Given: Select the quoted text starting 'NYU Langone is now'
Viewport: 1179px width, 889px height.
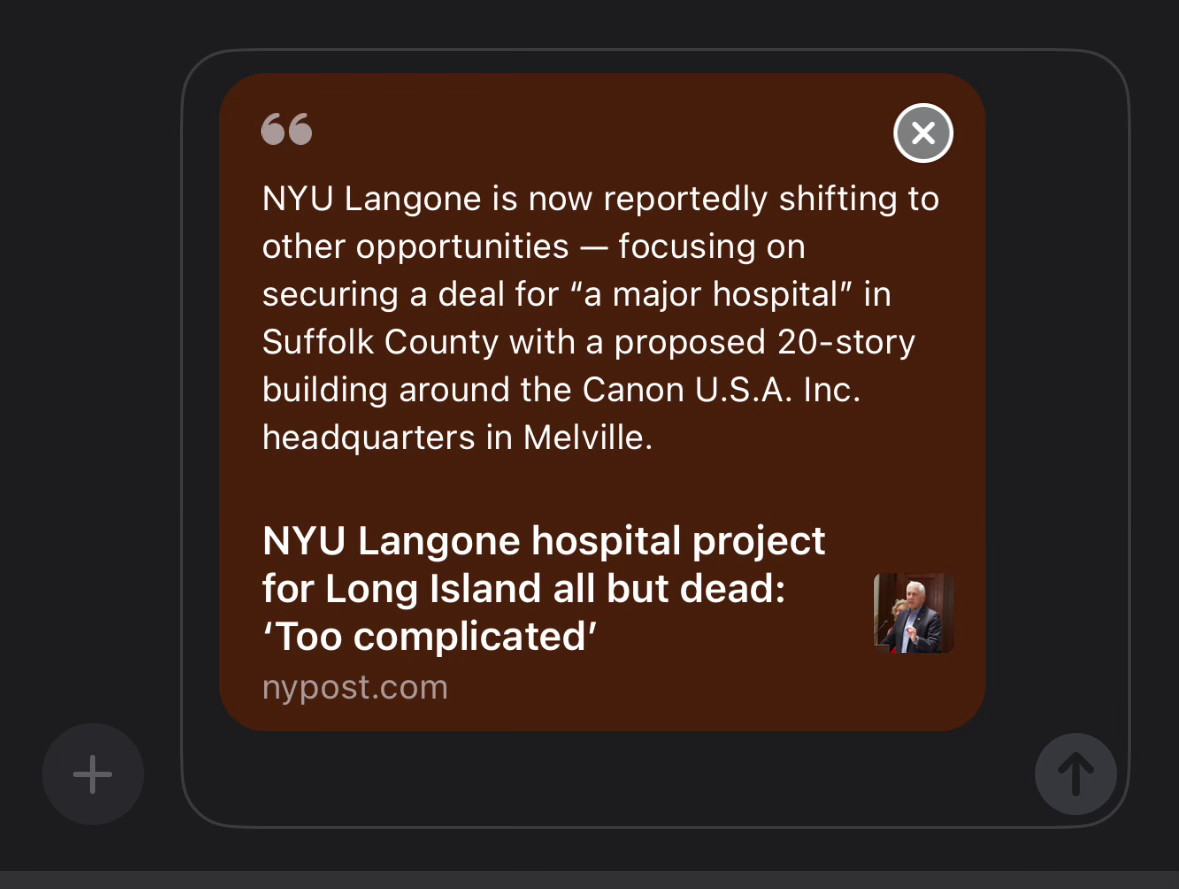Looking at the screenshot, I should (x=600, y=318).
